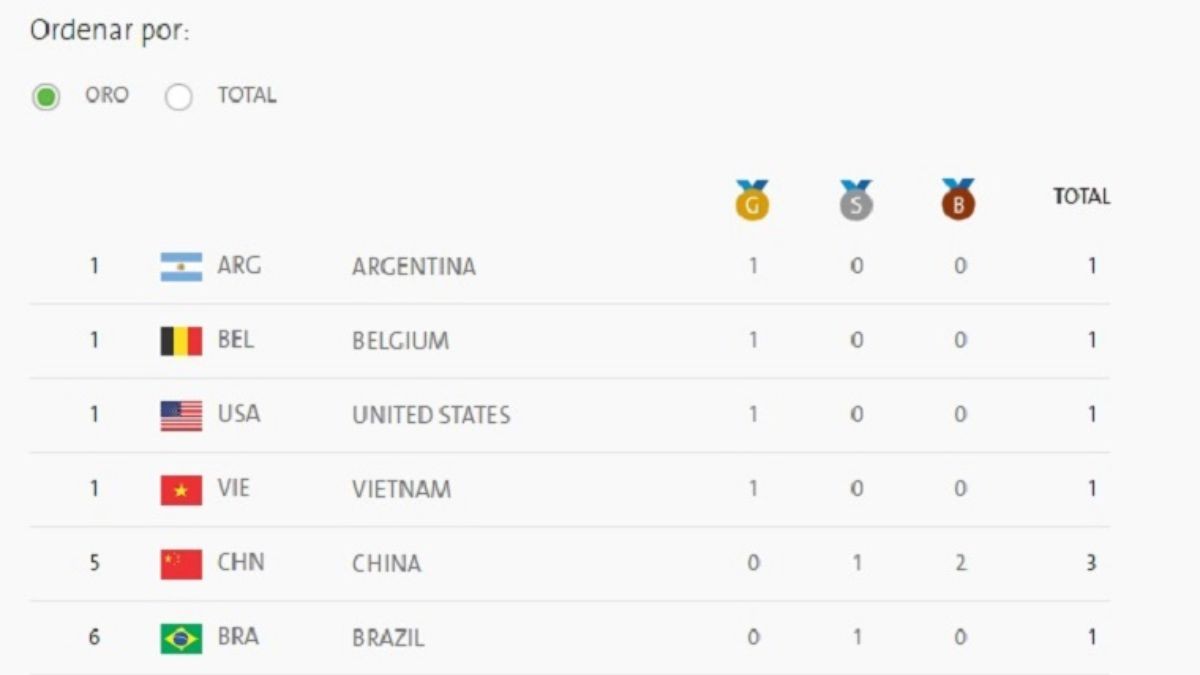Click the CHN country code
The height and width of the screenshot is (675, 1200).
(x=241, y=562)
